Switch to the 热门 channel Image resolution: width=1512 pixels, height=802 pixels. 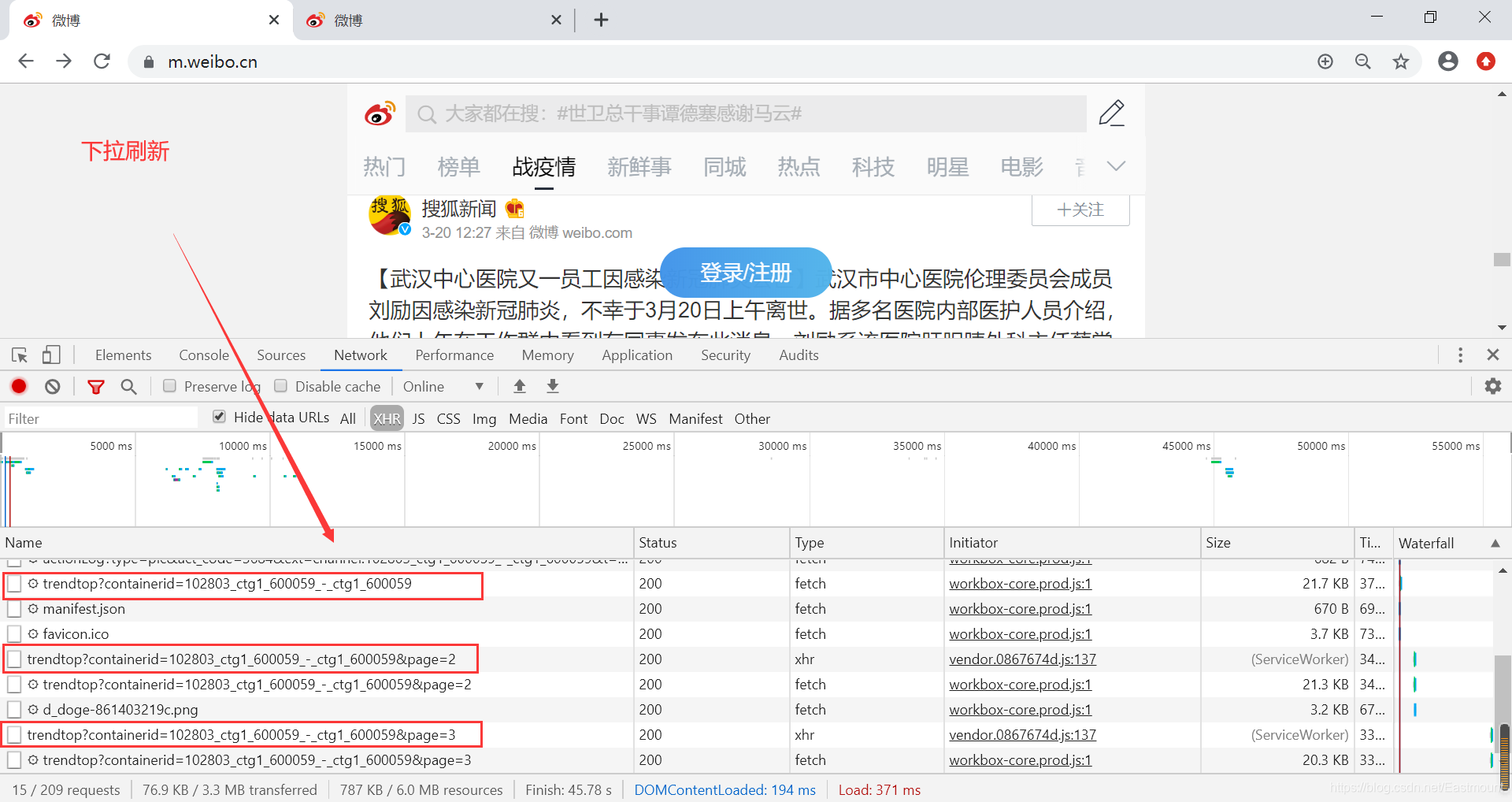[x=384, y=167]
